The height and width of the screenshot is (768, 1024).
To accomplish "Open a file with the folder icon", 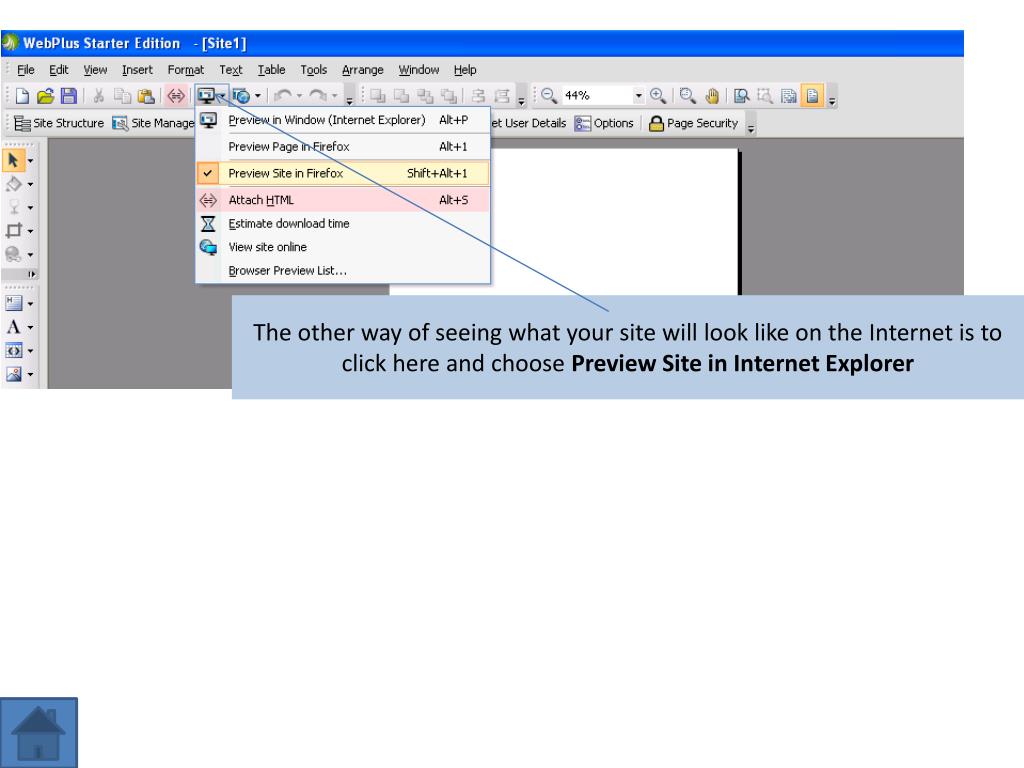I will point(45,96).
